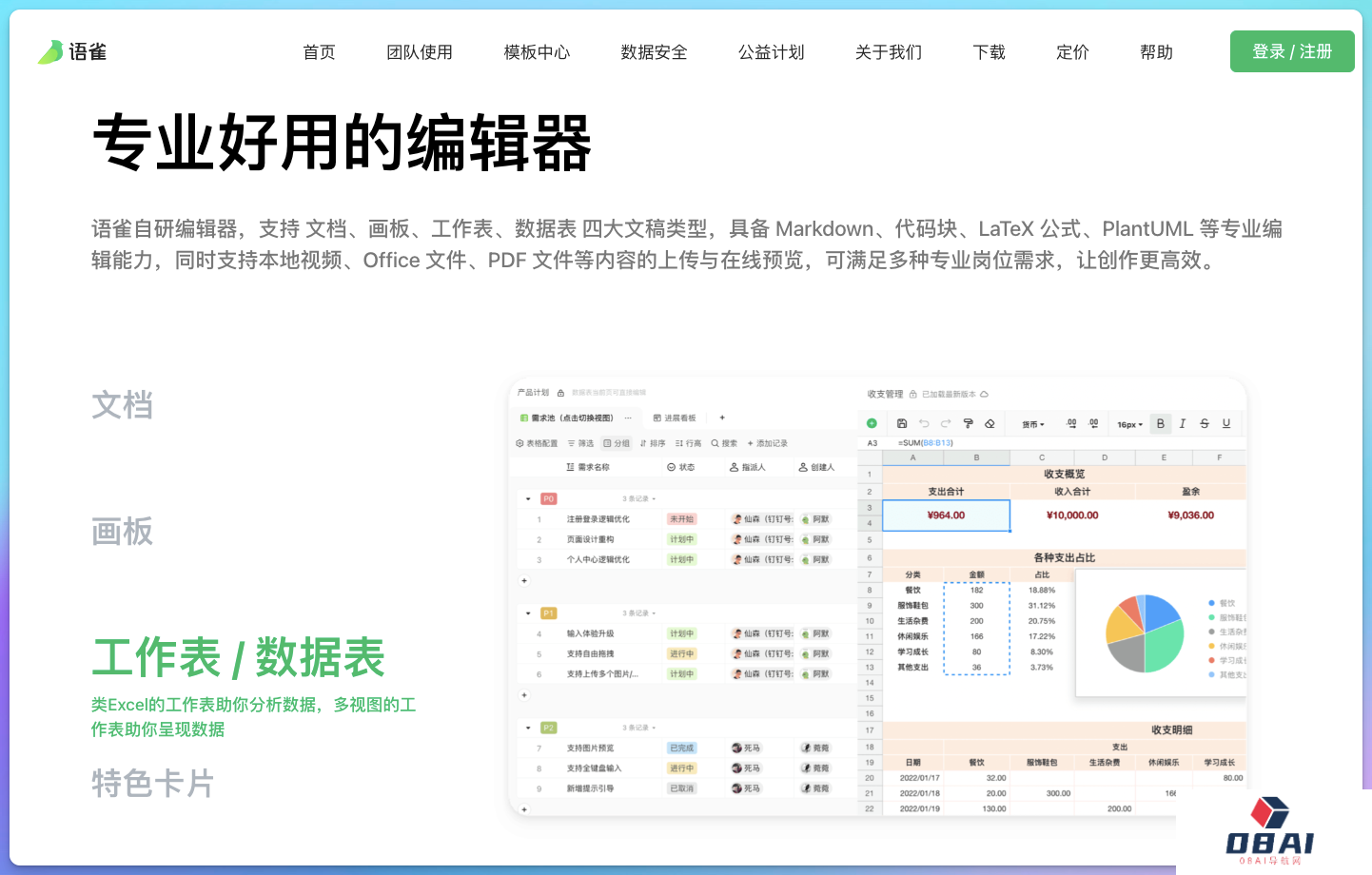The height and width of the screenshot is (875, 1372).
Task: Open the 货币 number format dropdown
Action: tap(1033, 425)
